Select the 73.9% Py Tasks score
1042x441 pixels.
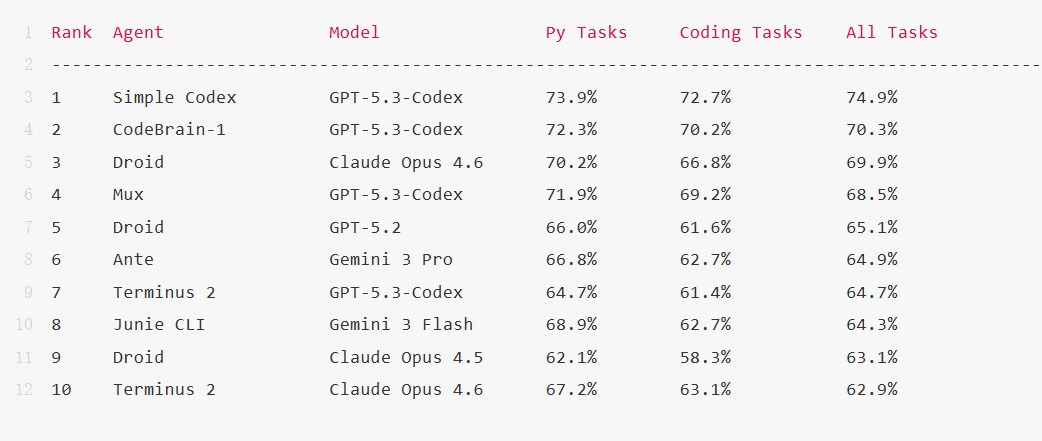(571, 97)
